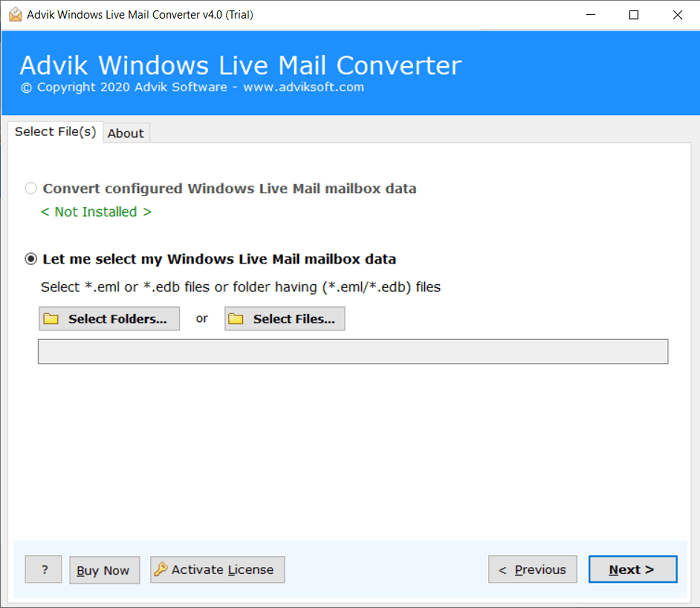The width and height of the screenshot is (700, 608).
Task: Click the Advik Windows Live Mail Converter heading
Action: tap(241, 65)
